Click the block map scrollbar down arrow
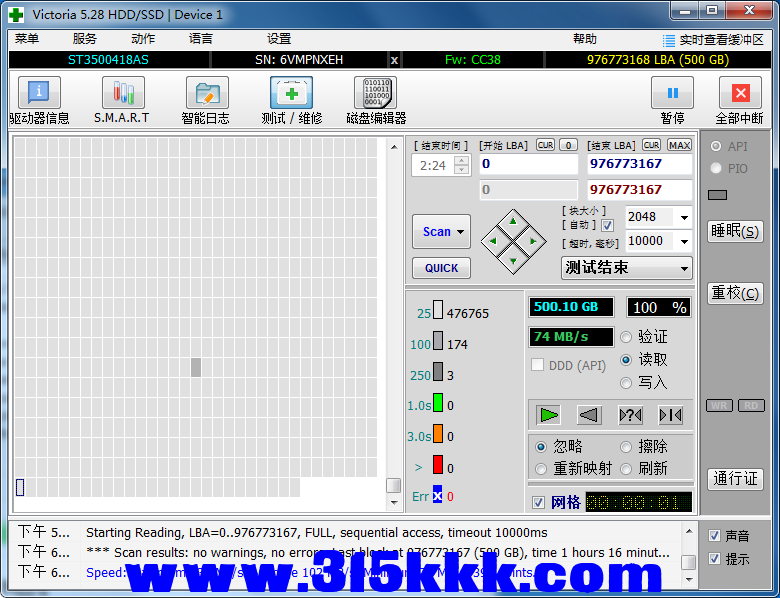This screenshot has width=780, height=598. coord(394,503)
